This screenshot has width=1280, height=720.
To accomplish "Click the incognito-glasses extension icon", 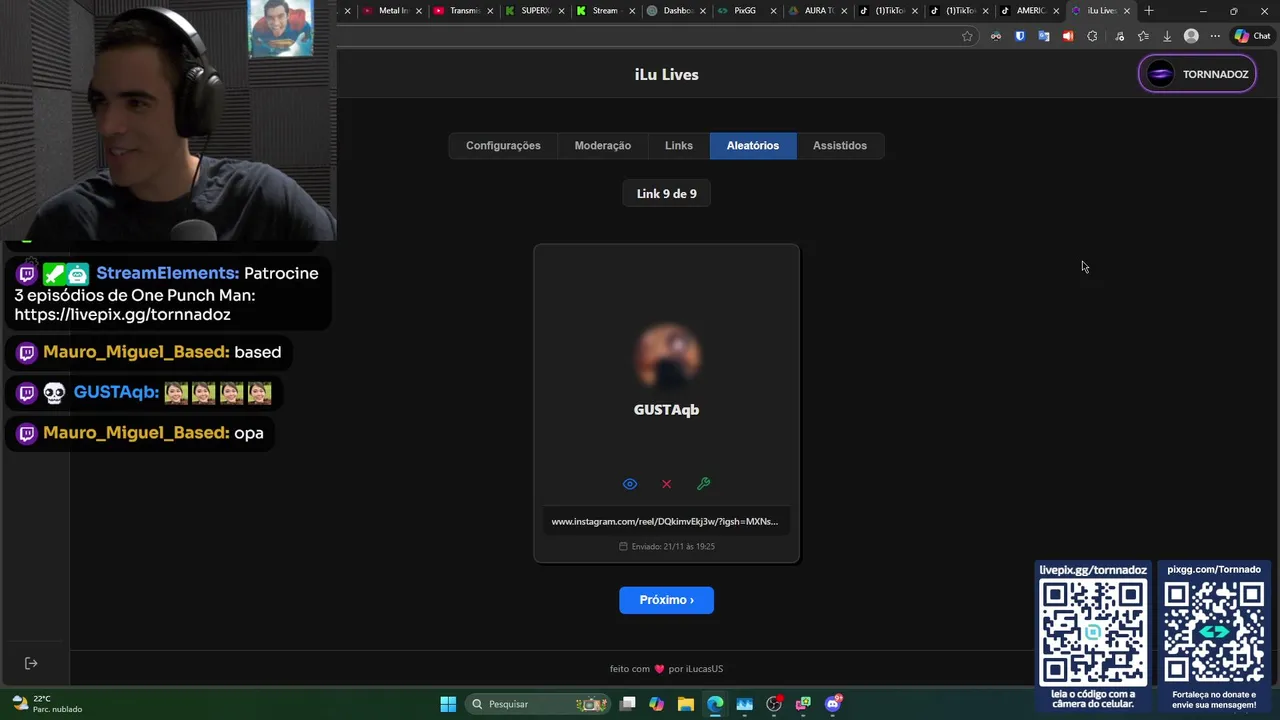I will [x=996, y=36].
